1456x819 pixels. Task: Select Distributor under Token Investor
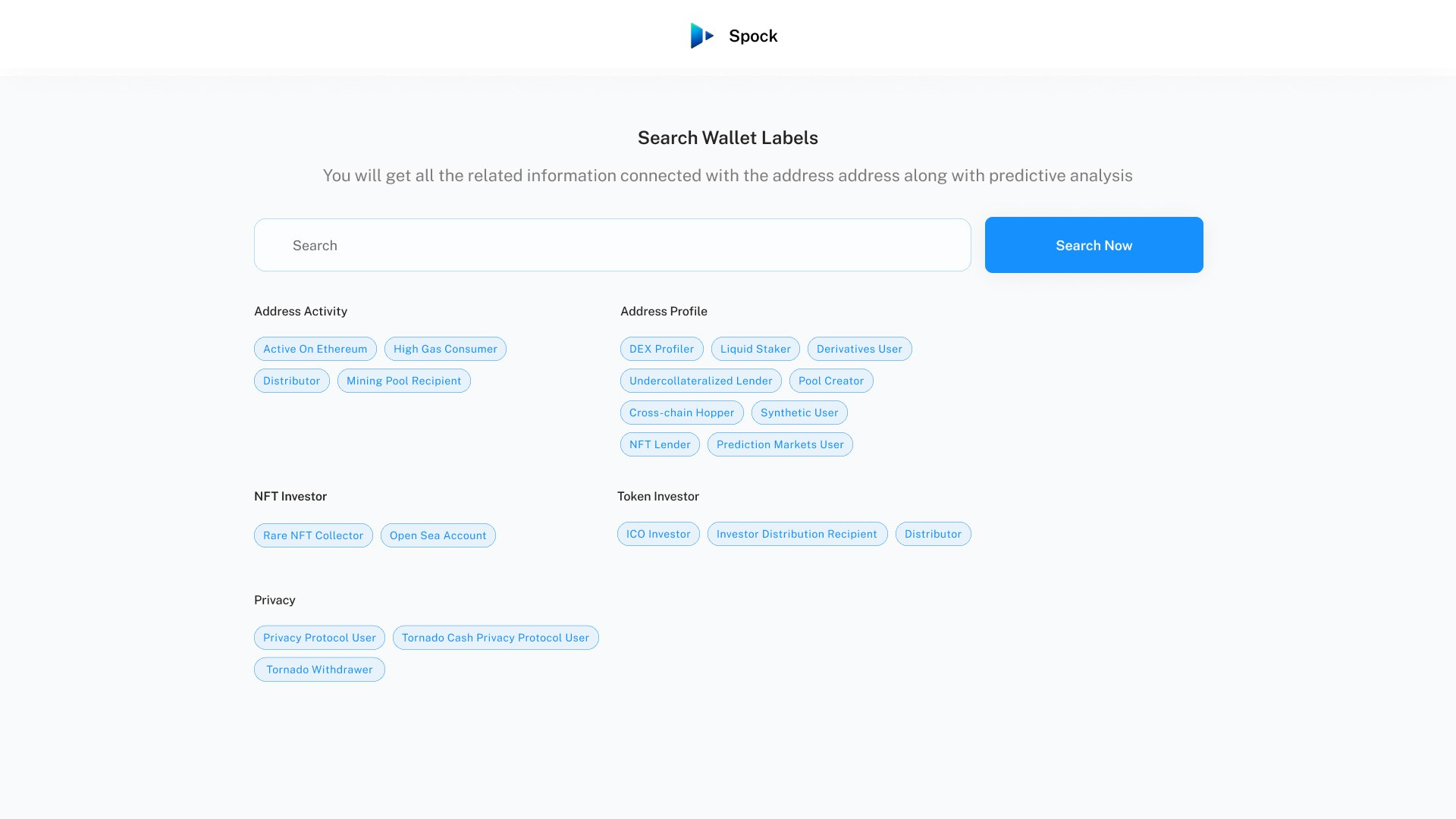933,534
